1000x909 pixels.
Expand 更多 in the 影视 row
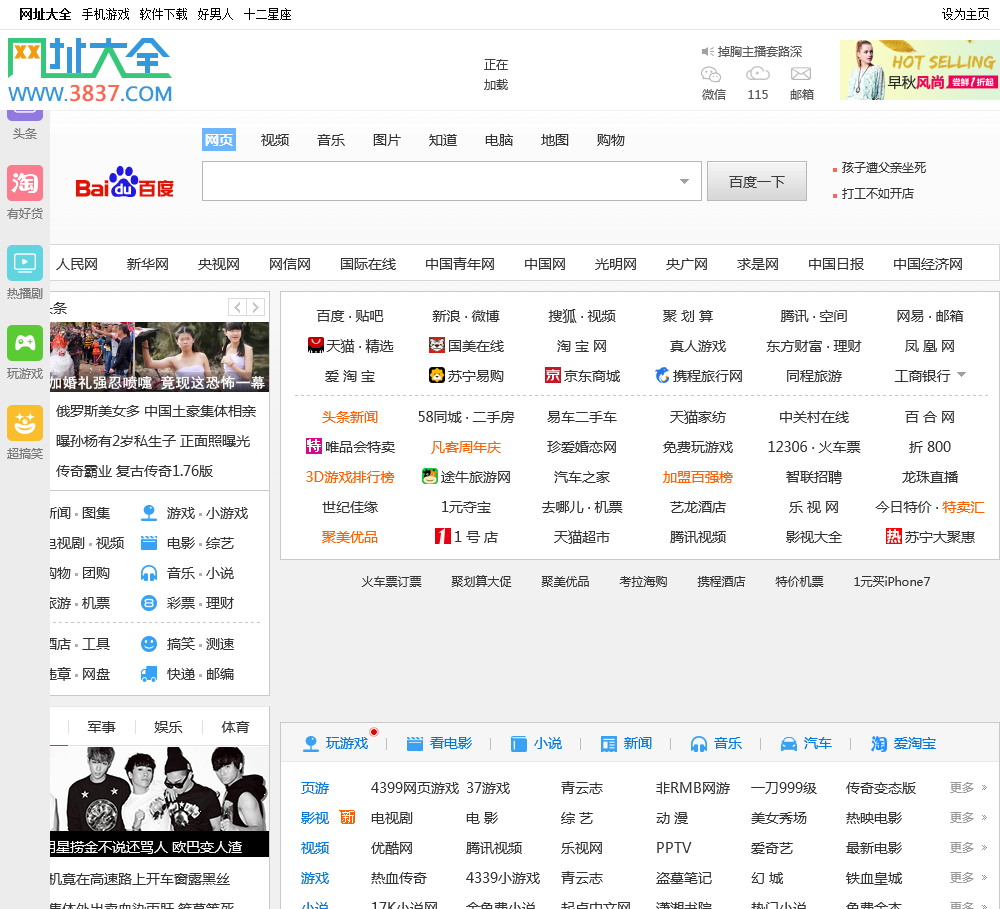968,818
